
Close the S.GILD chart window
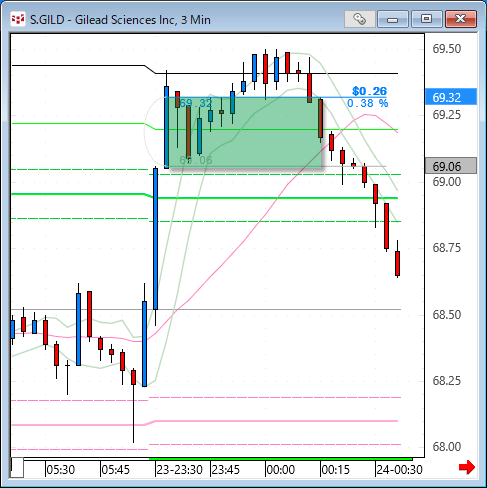(461, 19)
